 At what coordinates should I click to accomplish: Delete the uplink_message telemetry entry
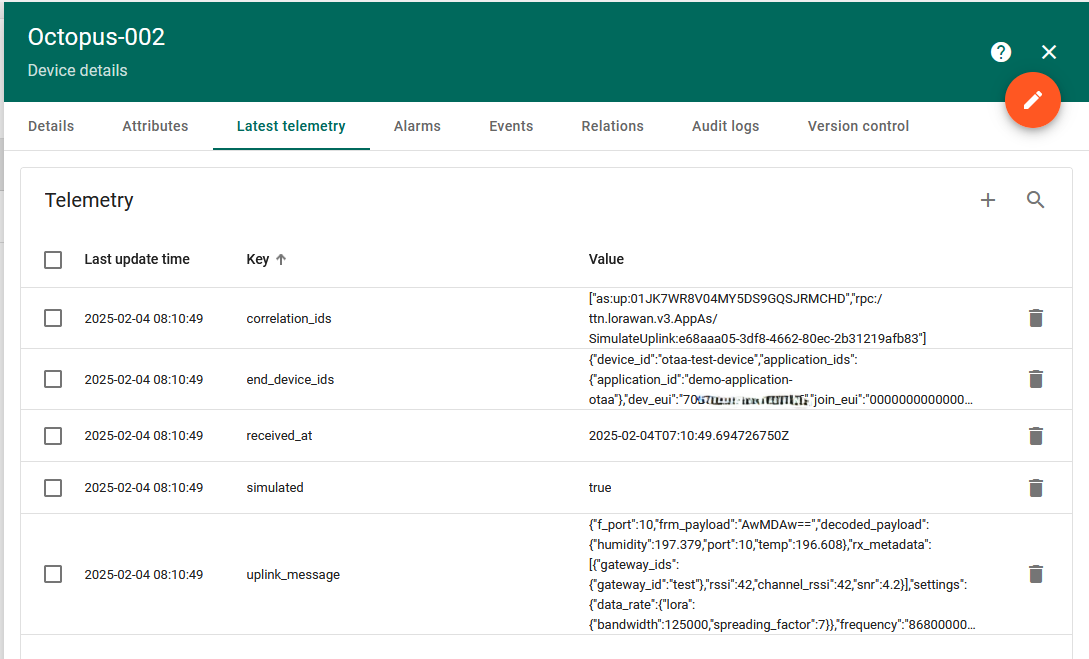1036,573
